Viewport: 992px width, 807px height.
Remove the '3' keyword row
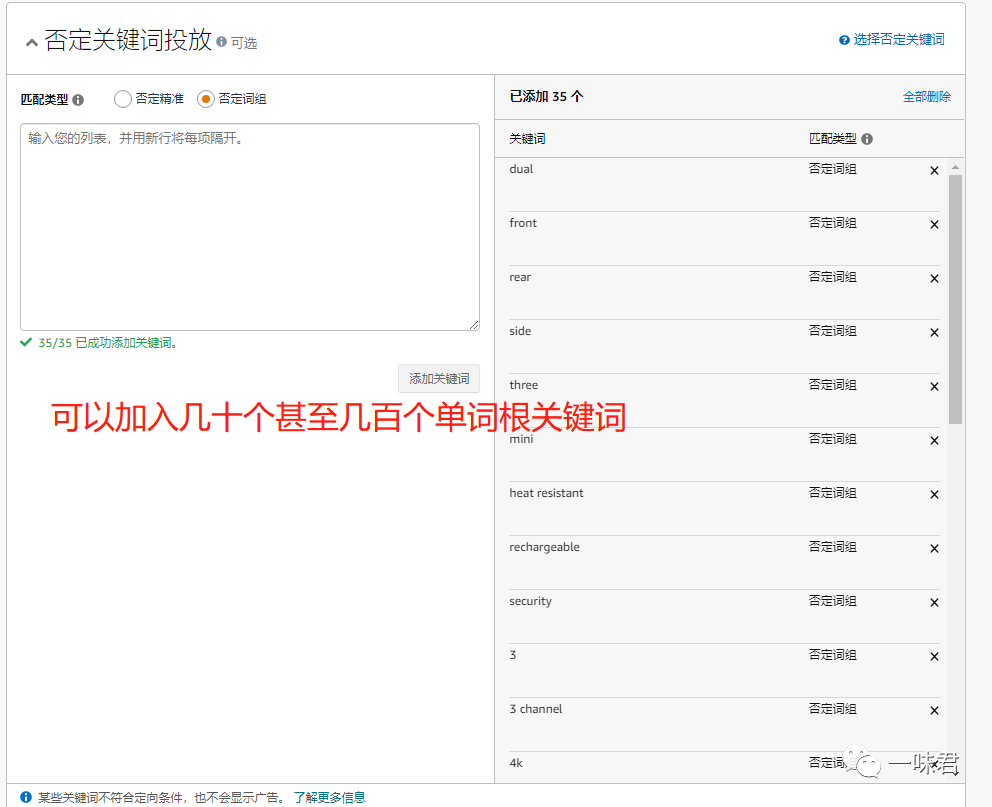click(934, 656)
